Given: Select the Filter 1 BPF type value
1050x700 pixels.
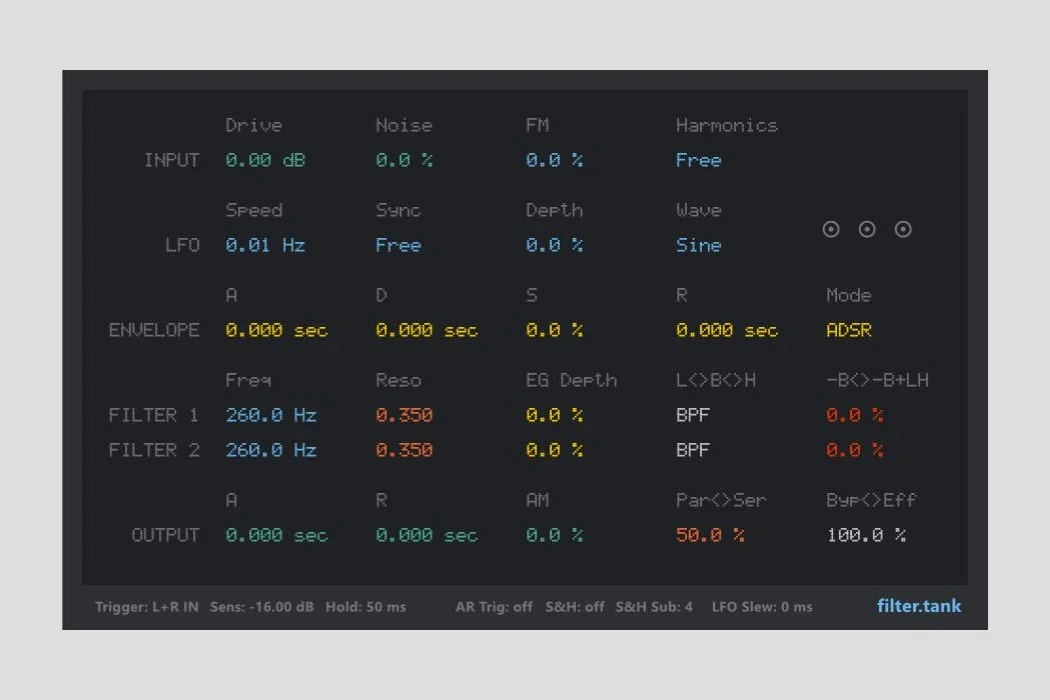Looking at the screenshot, I should (692, 415).
